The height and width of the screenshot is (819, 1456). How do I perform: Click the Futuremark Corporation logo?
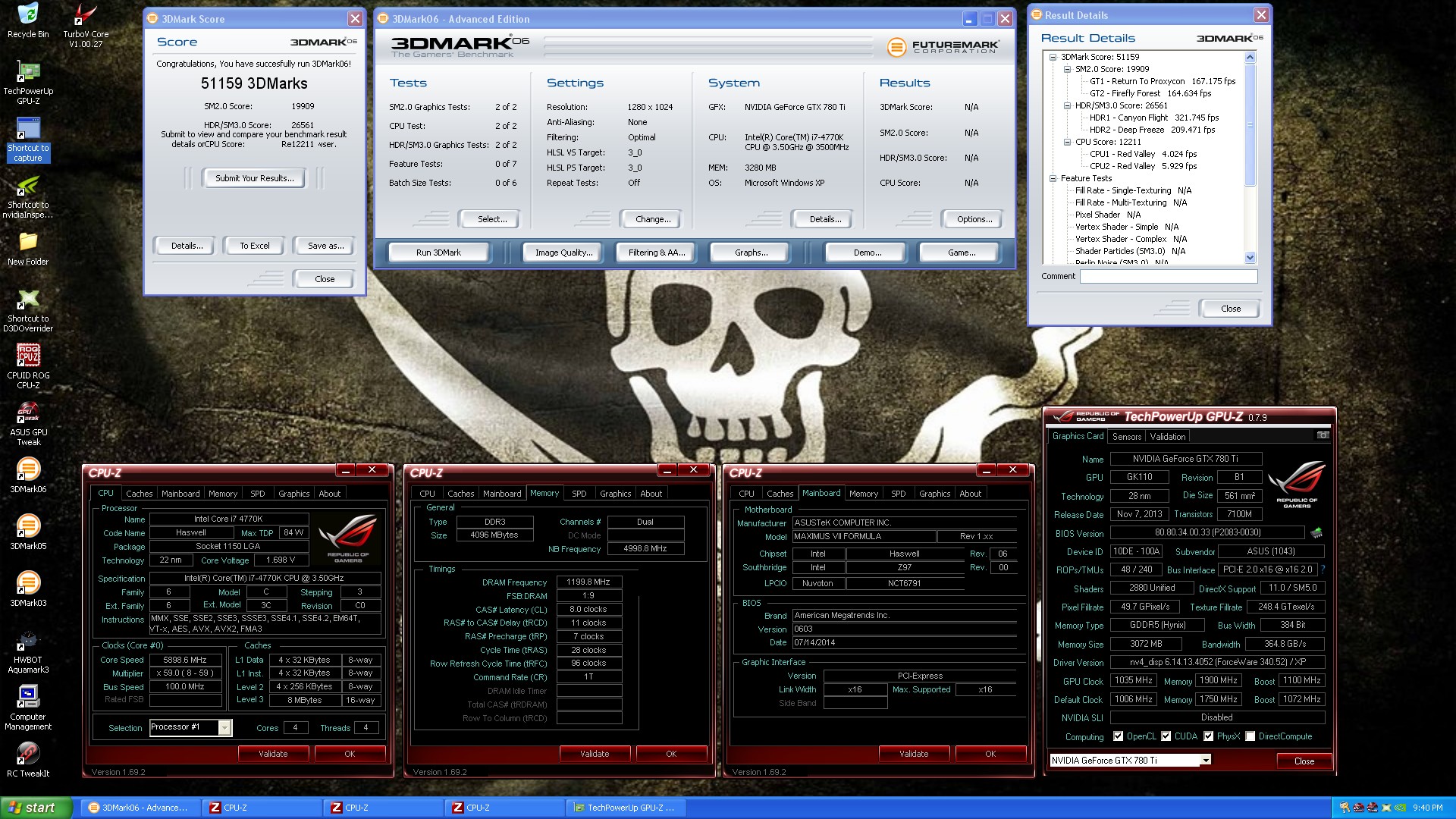tap(943, 47)
